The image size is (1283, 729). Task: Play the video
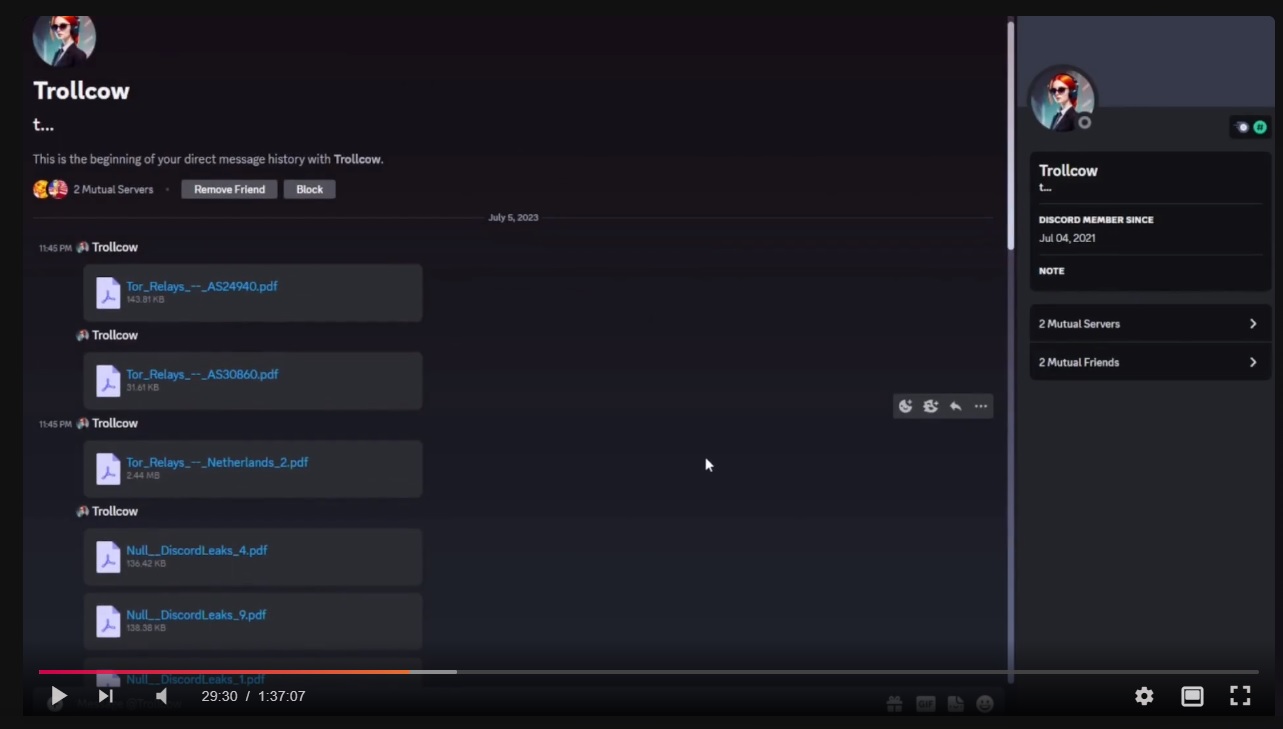pyautogui.click(x=58, y=696)
